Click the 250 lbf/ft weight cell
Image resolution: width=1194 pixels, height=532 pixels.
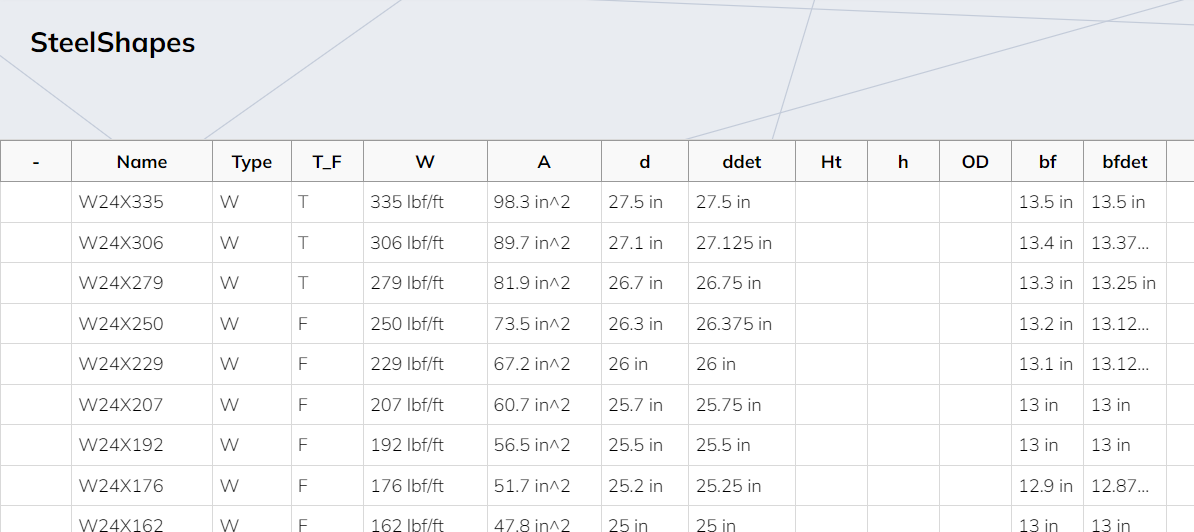(426, 323)
